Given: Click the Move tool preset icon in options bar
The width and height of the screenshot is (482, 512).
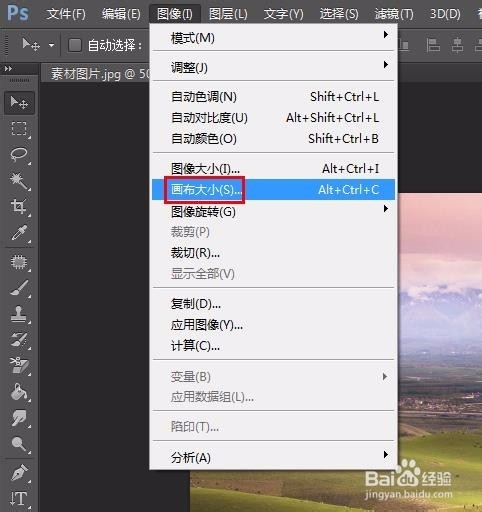Looking at the screenshot, I should pyautogui.click(x=31, y=44).
